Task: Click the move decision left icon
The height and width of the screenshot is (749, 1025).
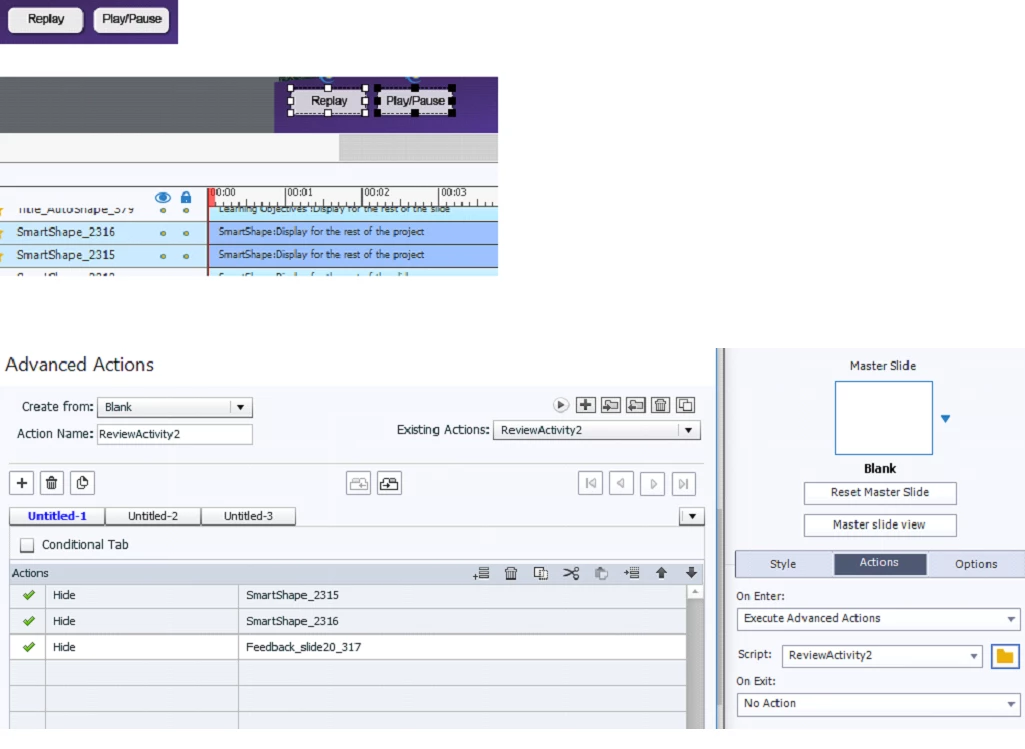Action: point(358,484)
